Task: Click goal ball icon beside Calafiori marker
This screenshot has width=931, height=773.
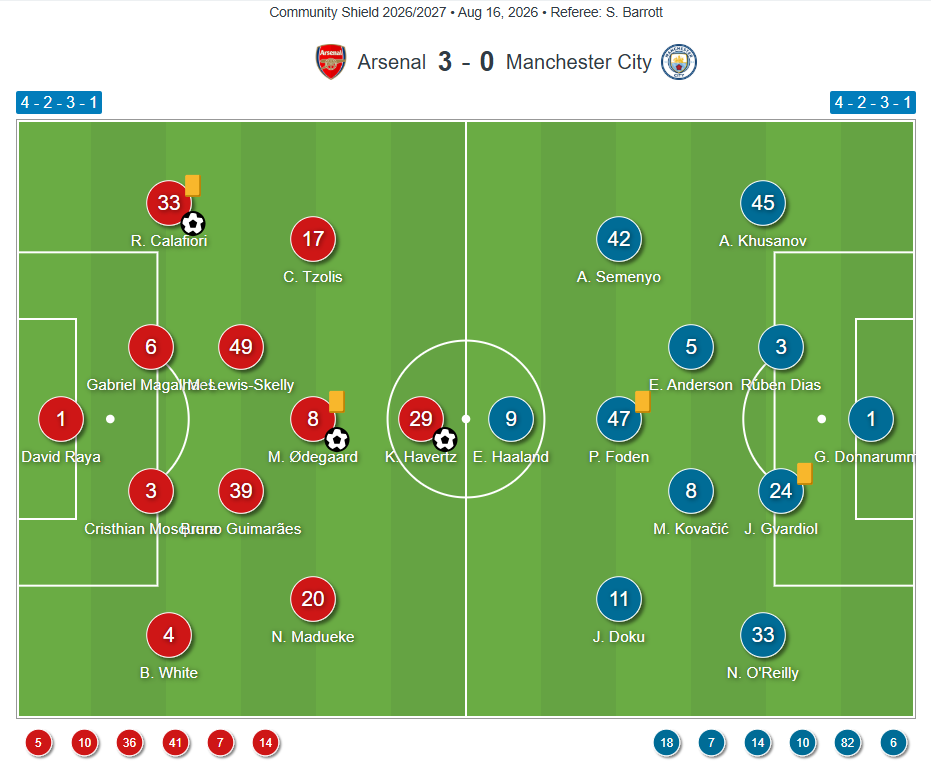Action: [193, 224]
